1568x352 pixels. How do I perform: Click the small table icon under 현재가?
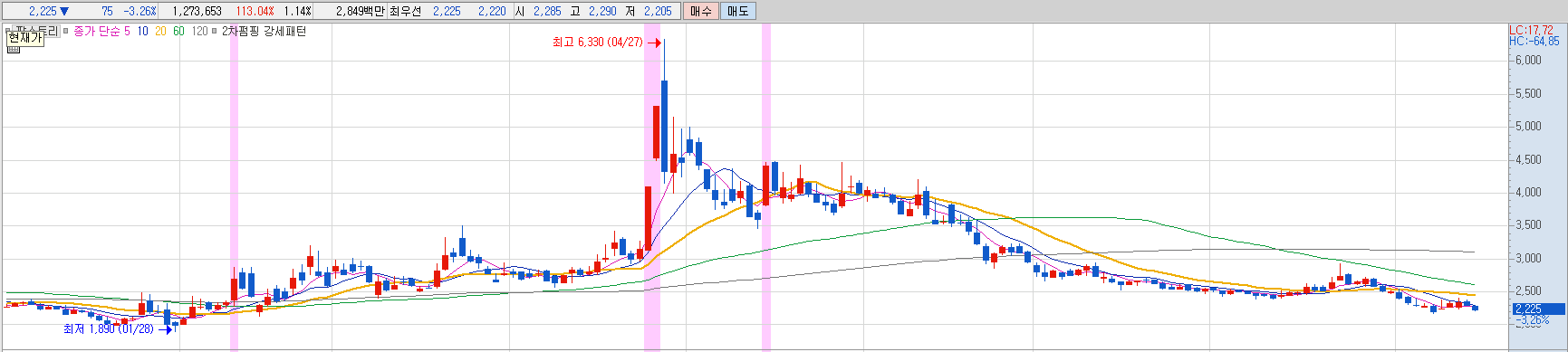pyautogui.click(x=13, y=49)
